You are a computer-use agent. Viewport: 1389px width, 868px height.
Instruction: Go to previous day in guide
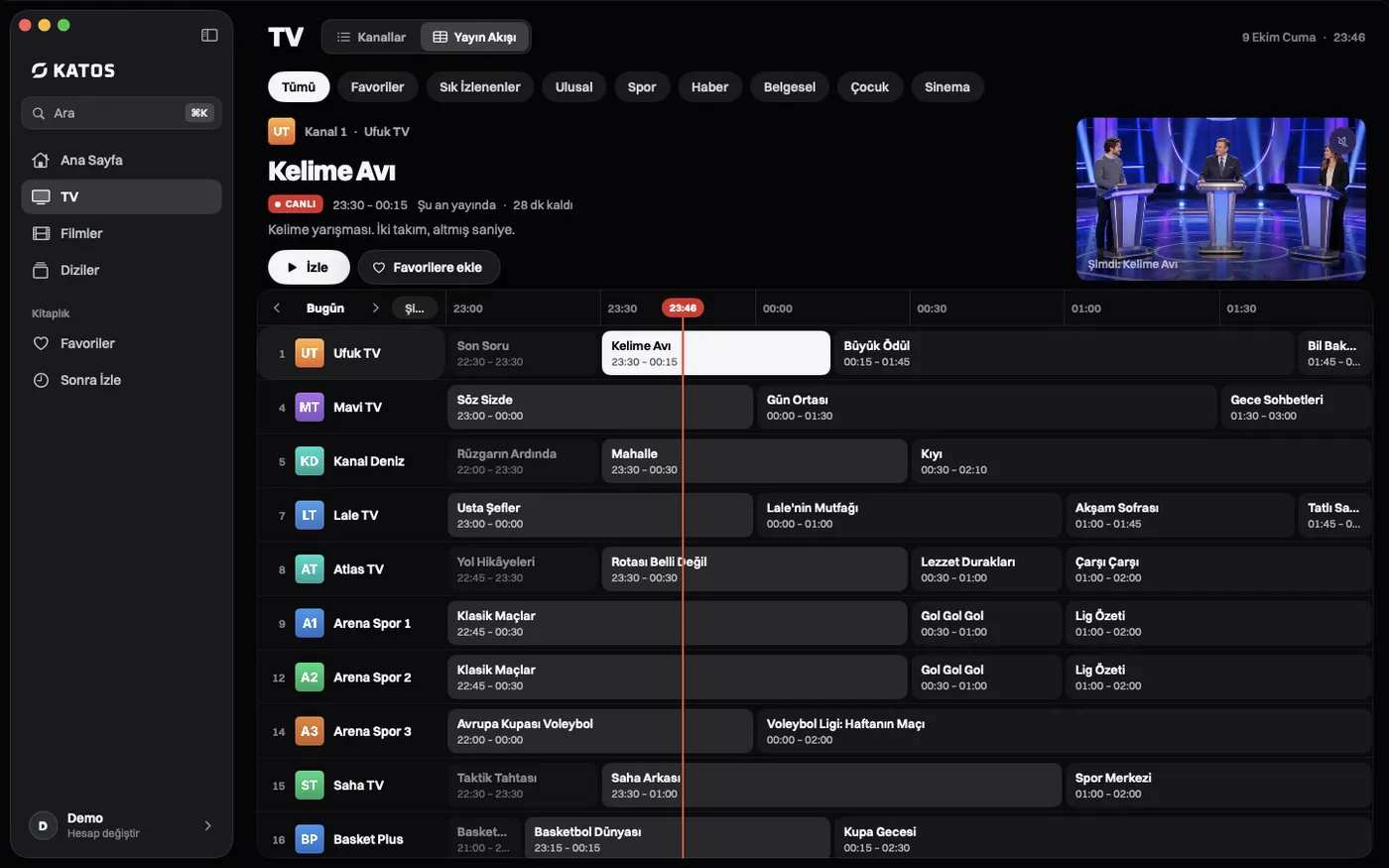coord(277,309)
